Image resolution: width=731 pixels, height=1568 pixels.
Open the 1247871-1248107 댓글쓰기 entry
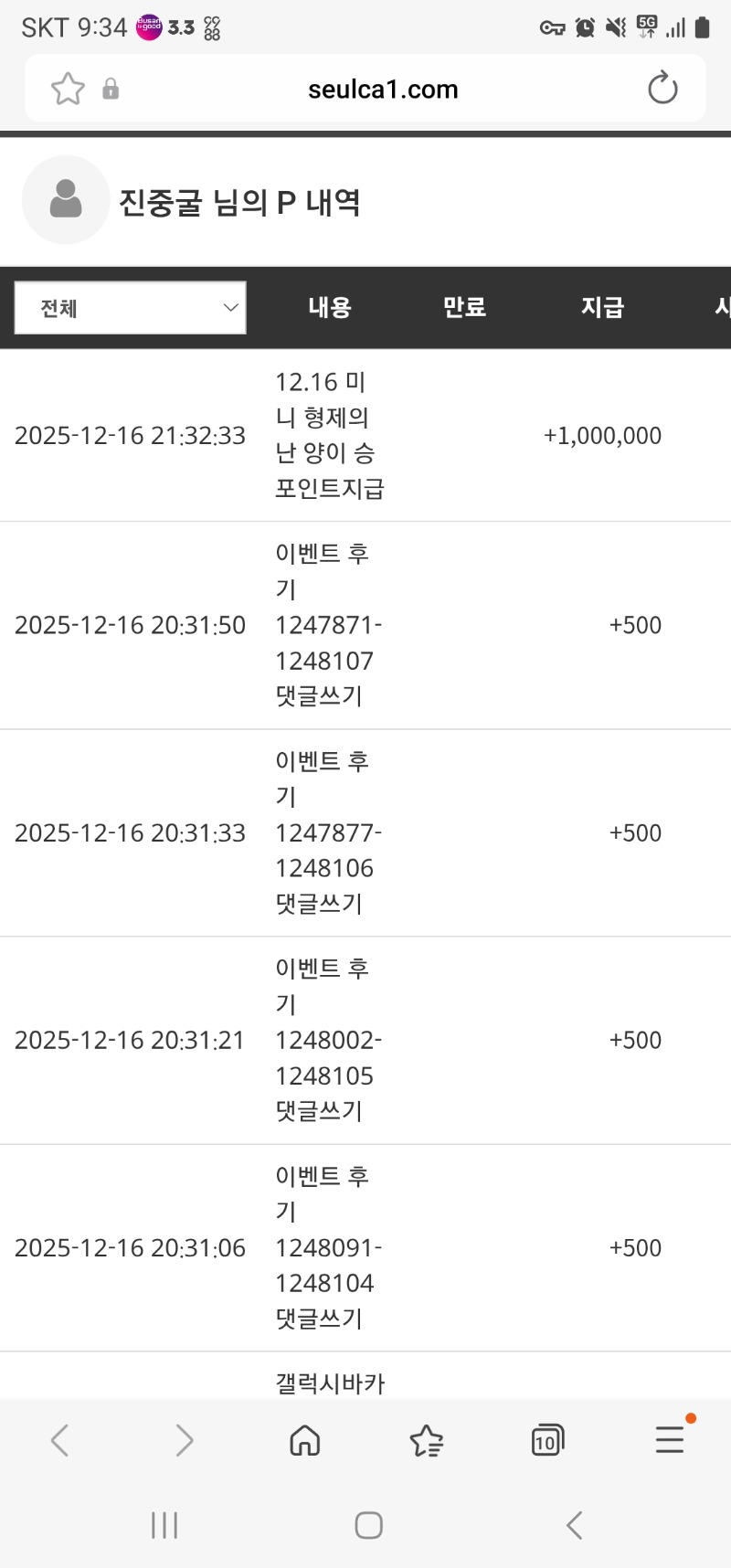point(328,625)
